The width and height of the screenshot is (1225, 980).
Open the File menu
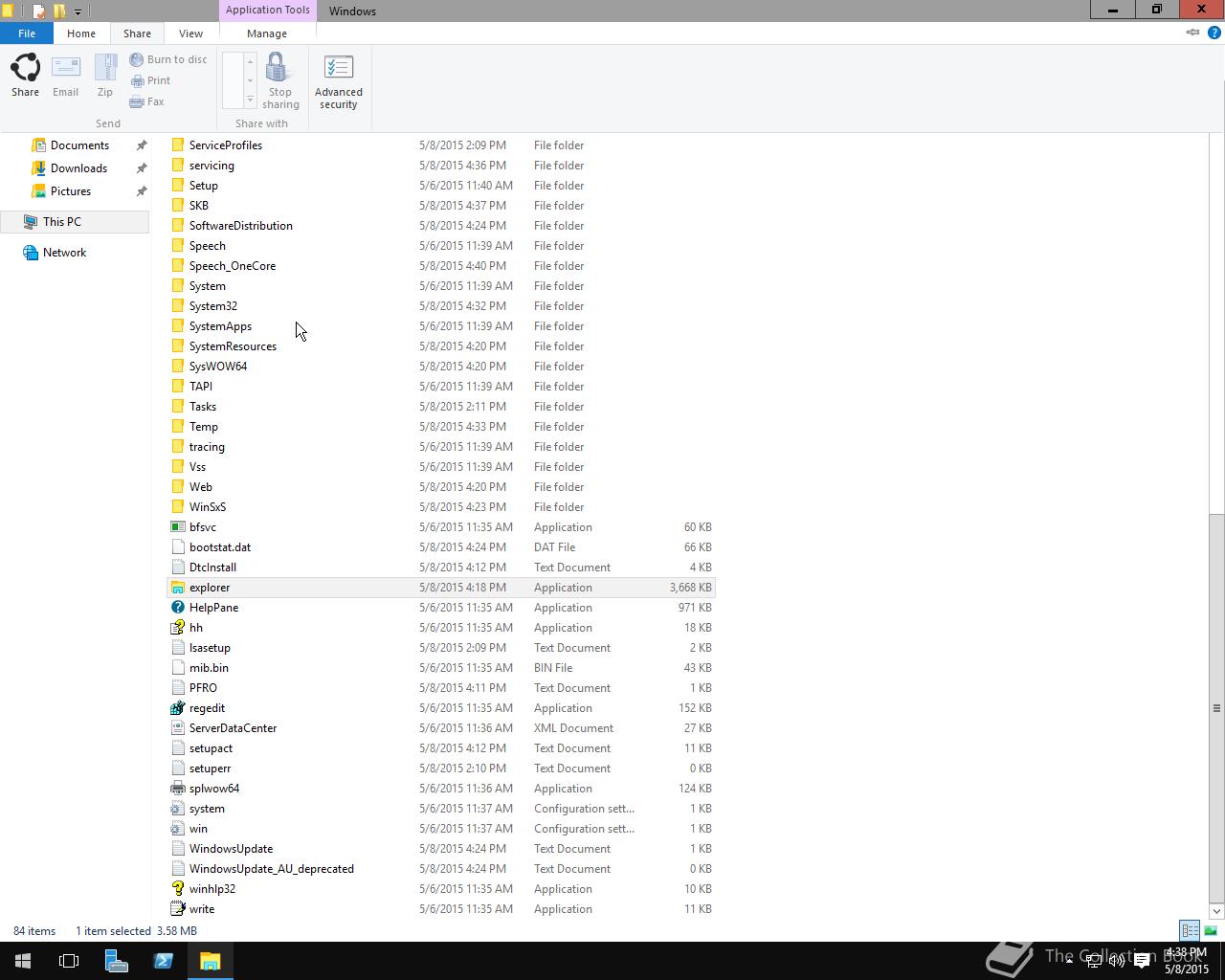coord(27,33)
